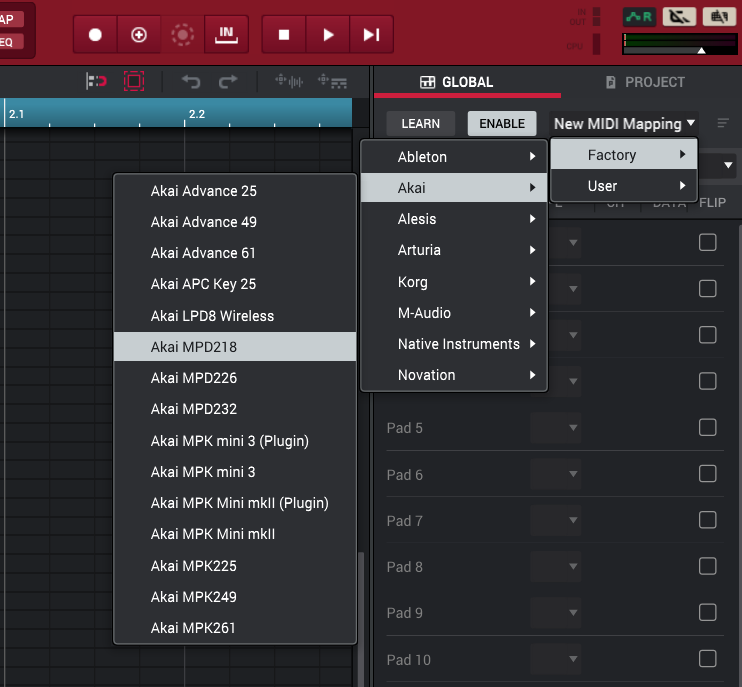Check the FLIP checkbox for Pad 9
This screenshot has width=742, height=687.
[707, 612]
